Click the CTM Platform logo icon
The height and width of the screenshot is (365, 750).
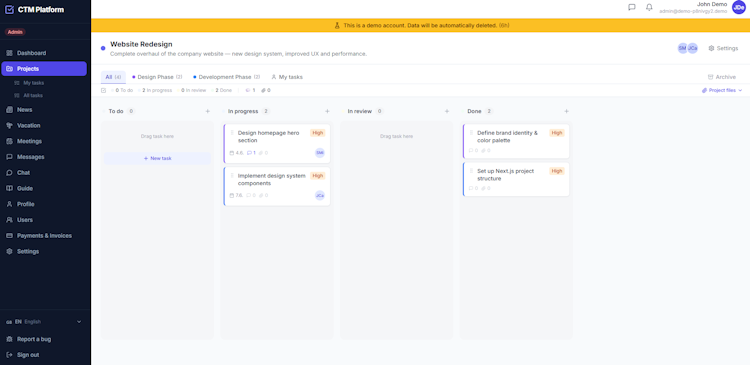[x=9, y=10]
